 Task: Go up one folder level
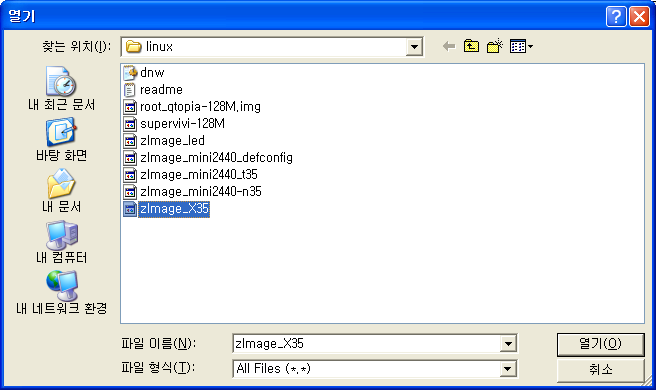(x=472, y=46)
